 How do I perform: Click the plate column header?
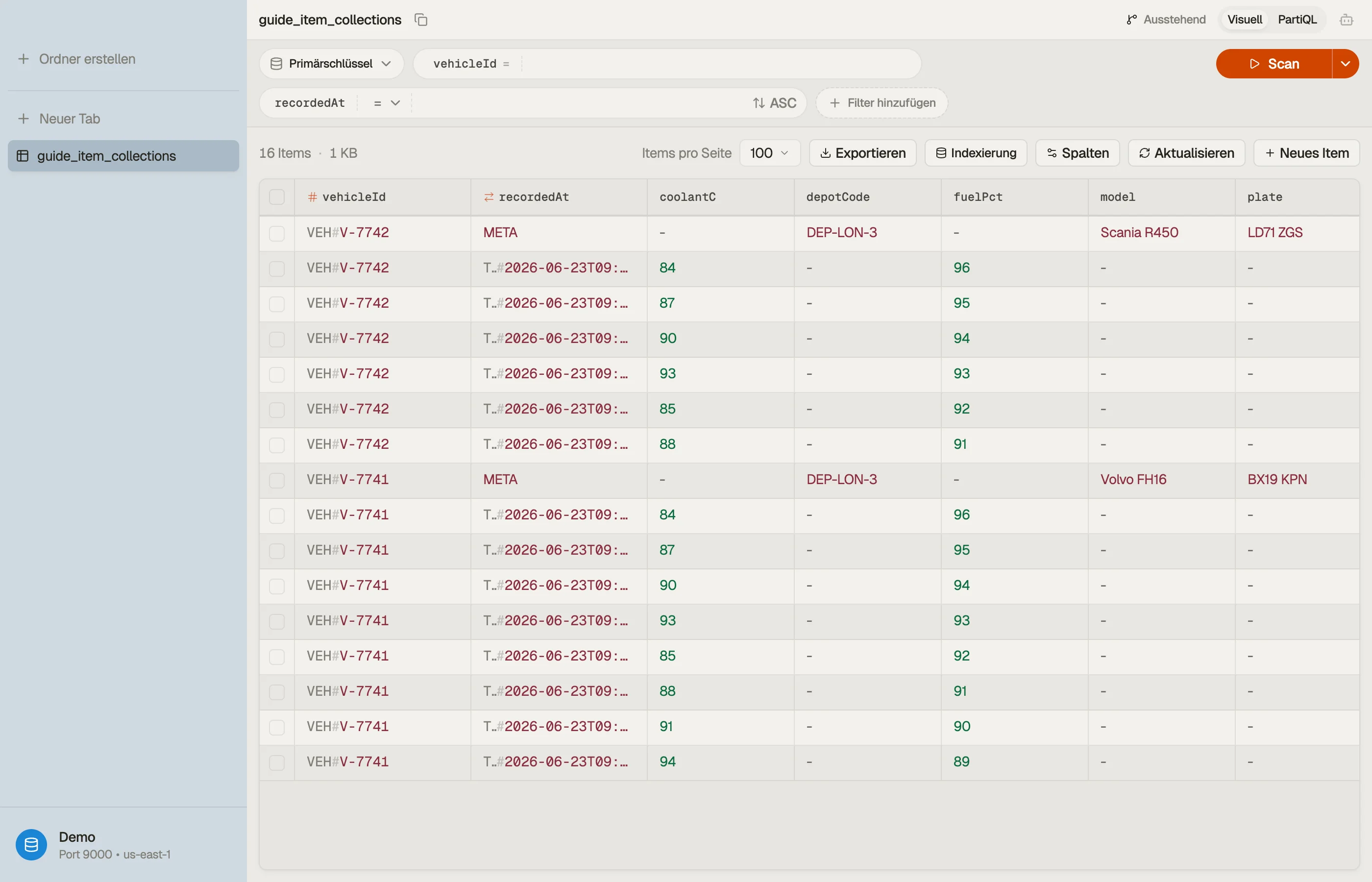point(1297,197)
